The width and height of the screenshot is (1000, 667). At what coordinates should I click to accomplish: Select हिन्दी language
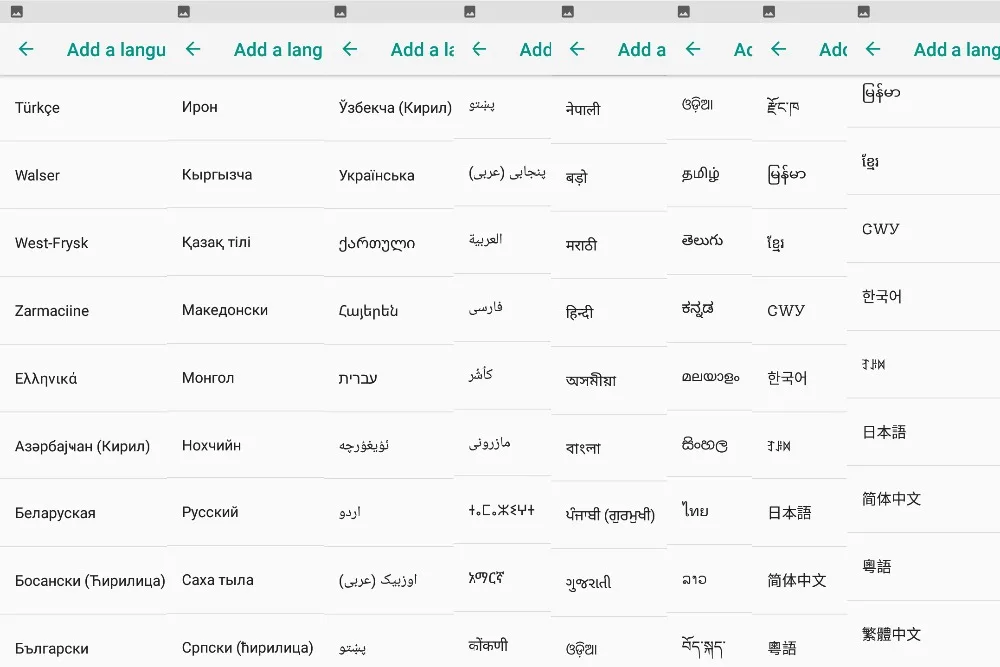click(x=609, y=312)
